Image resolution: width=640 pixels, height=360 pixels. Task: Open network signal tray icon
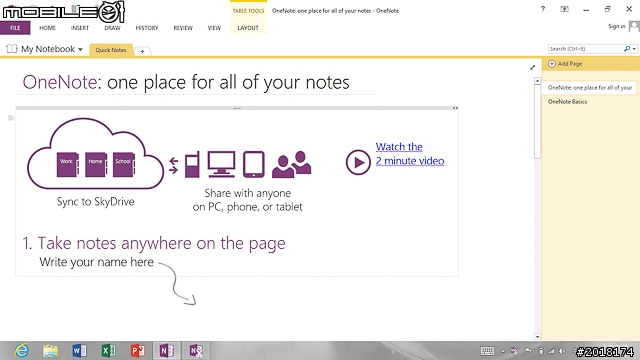click(x=551, y=351)
